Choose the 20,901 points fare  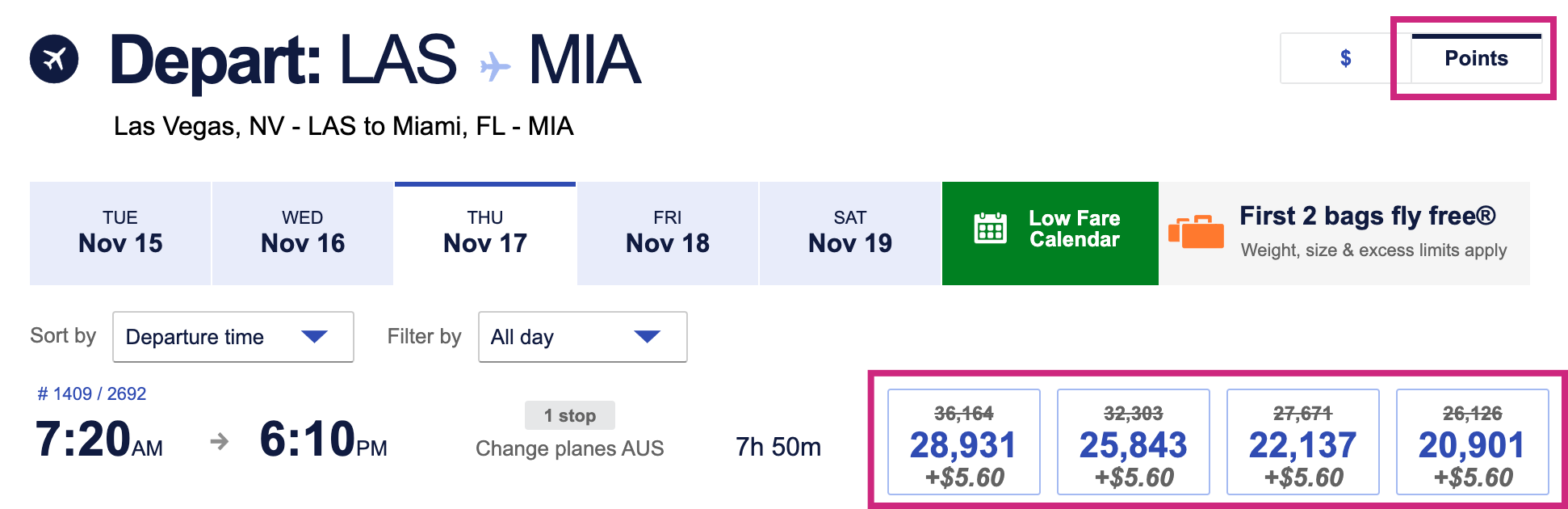pos(1472,442)
